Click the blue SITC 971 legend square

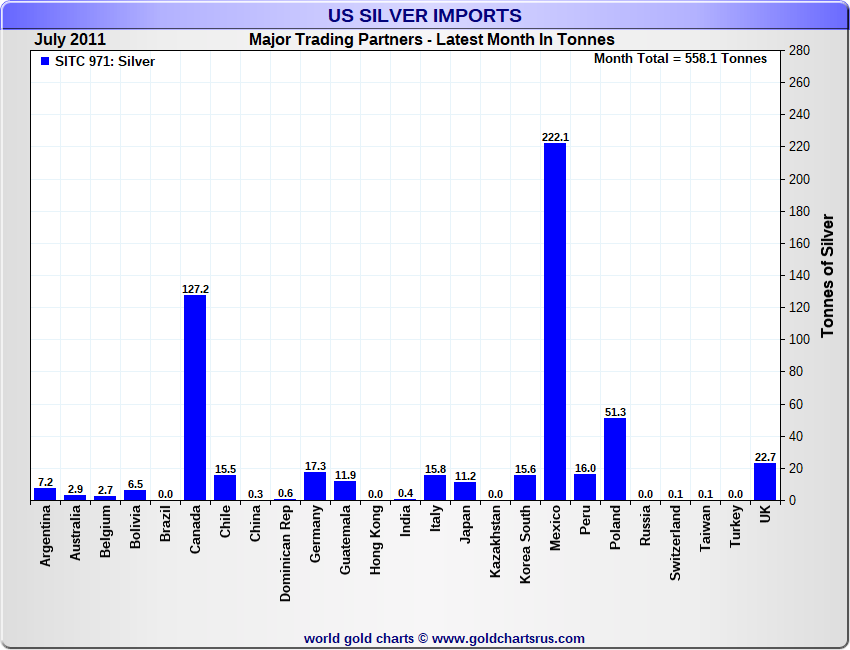[45, 61]
